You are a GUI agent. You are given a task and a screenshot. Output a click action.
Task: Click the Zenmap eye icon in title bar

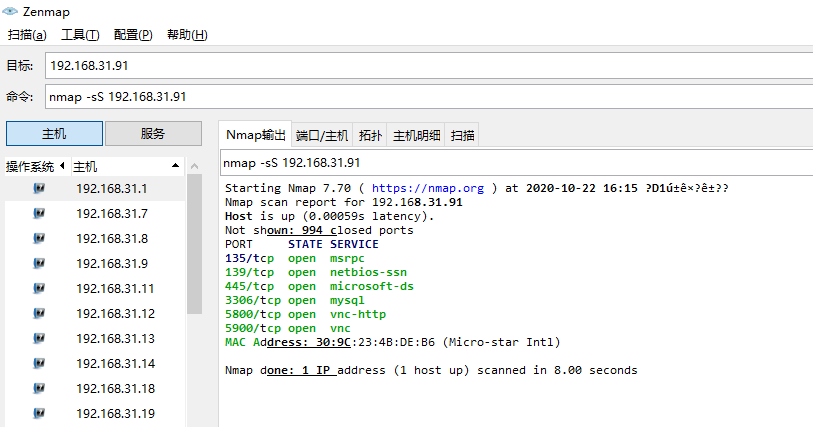tap(10, 11)
